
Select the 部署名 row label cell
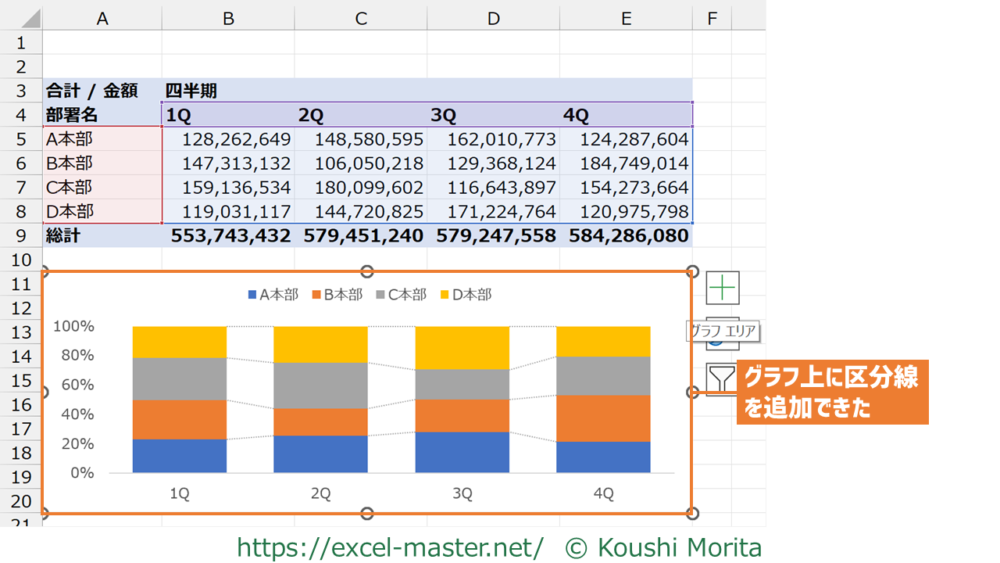click(x=102, y=115)
